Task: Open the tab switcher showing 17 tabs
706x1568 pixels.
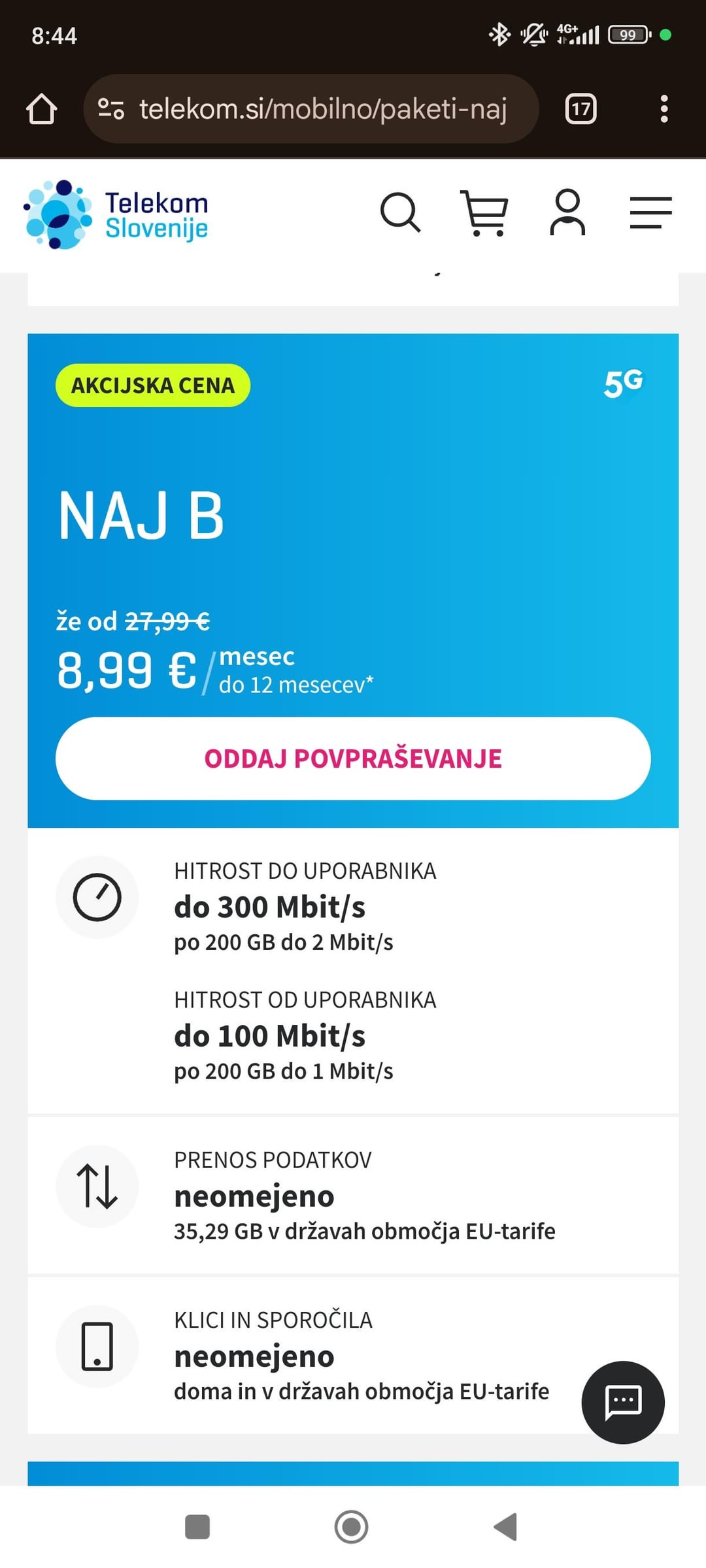Action: (580, 108)
